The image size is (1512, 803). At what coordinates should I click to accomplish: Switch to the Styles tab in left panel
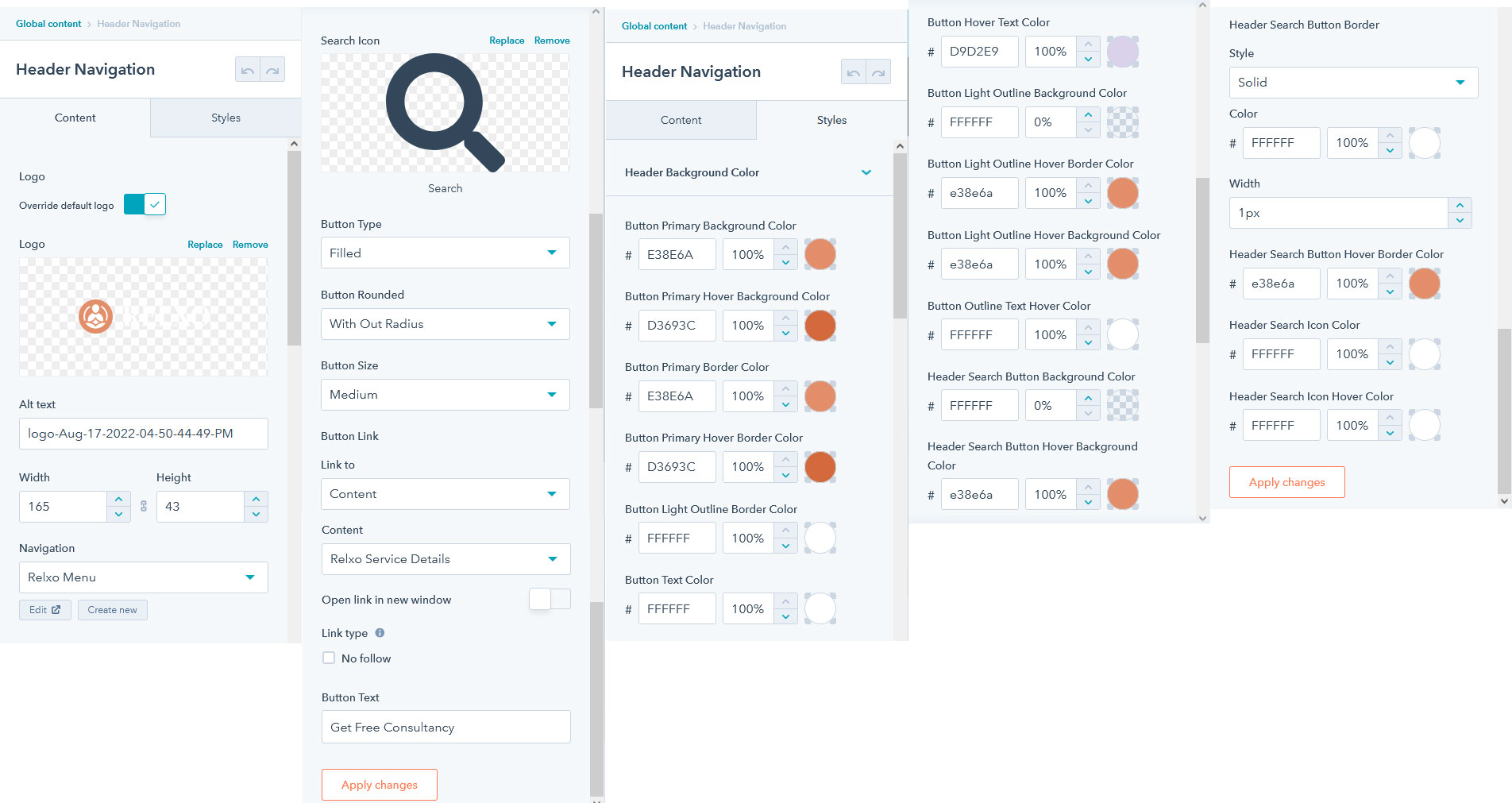226,118
